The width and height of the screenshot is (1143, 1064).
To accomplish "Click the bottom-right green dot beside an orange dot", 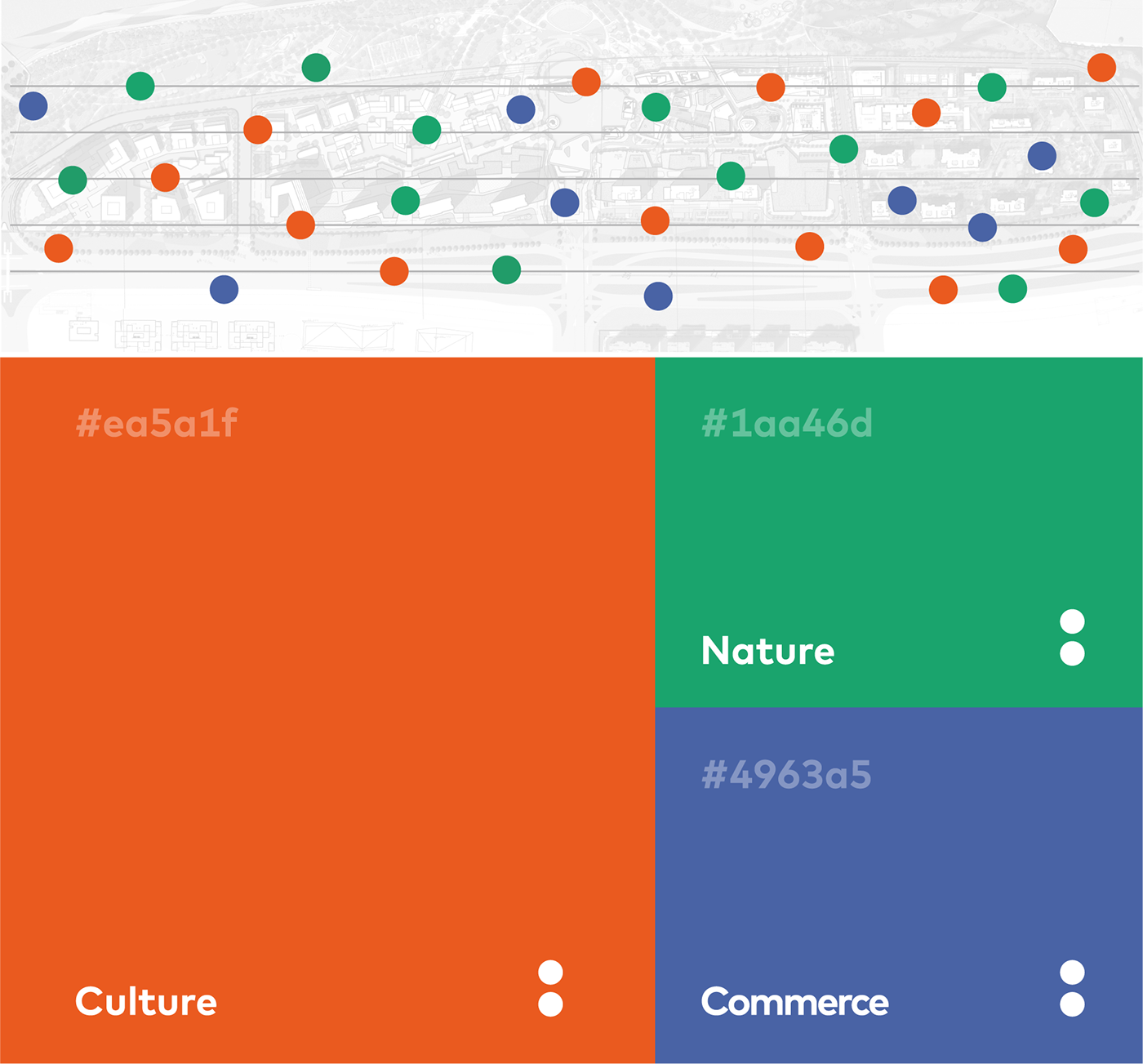I will (1012, 288).
